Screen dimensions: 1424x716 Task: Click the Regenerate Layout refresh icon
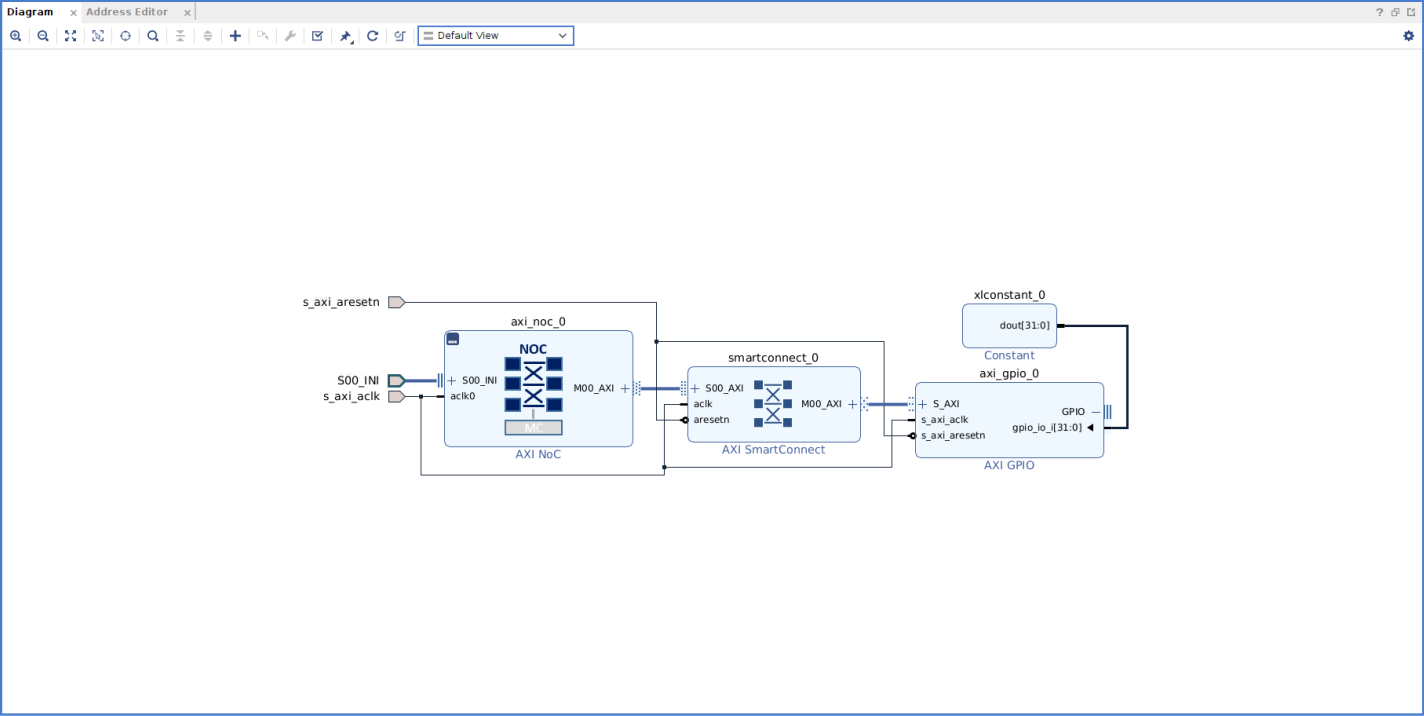[372, 36]
